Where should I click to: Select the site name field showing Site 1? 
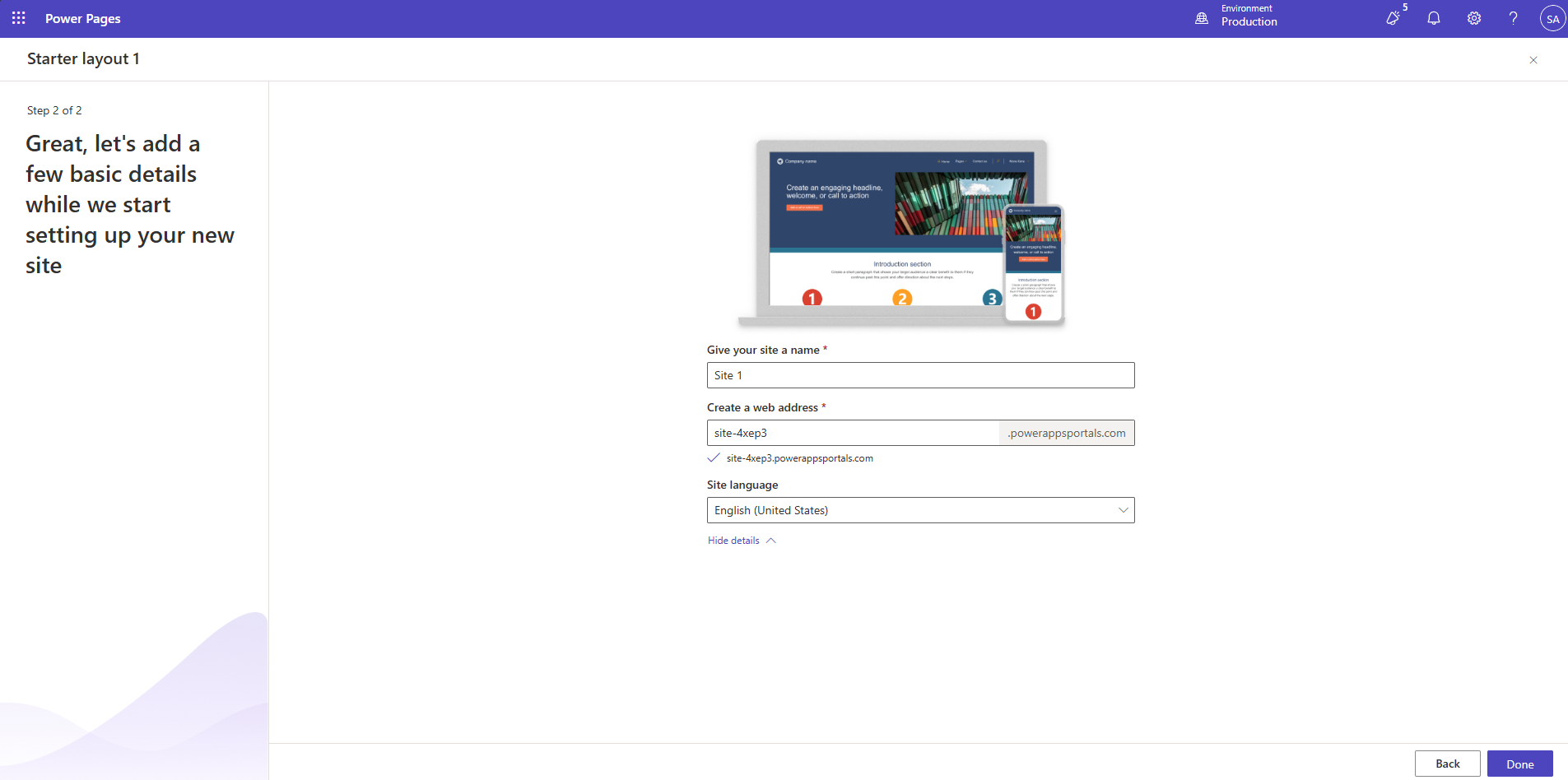click(x=920, y=375)
